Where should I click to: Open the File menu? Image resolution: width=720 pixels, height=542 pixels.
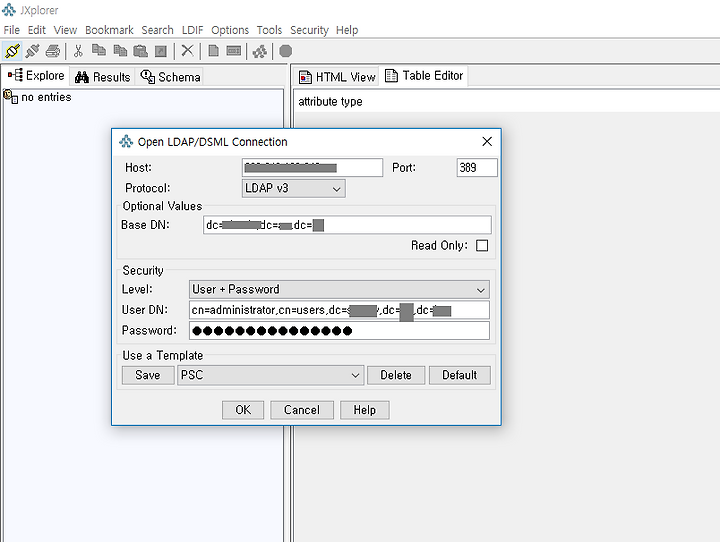point(11,30)
